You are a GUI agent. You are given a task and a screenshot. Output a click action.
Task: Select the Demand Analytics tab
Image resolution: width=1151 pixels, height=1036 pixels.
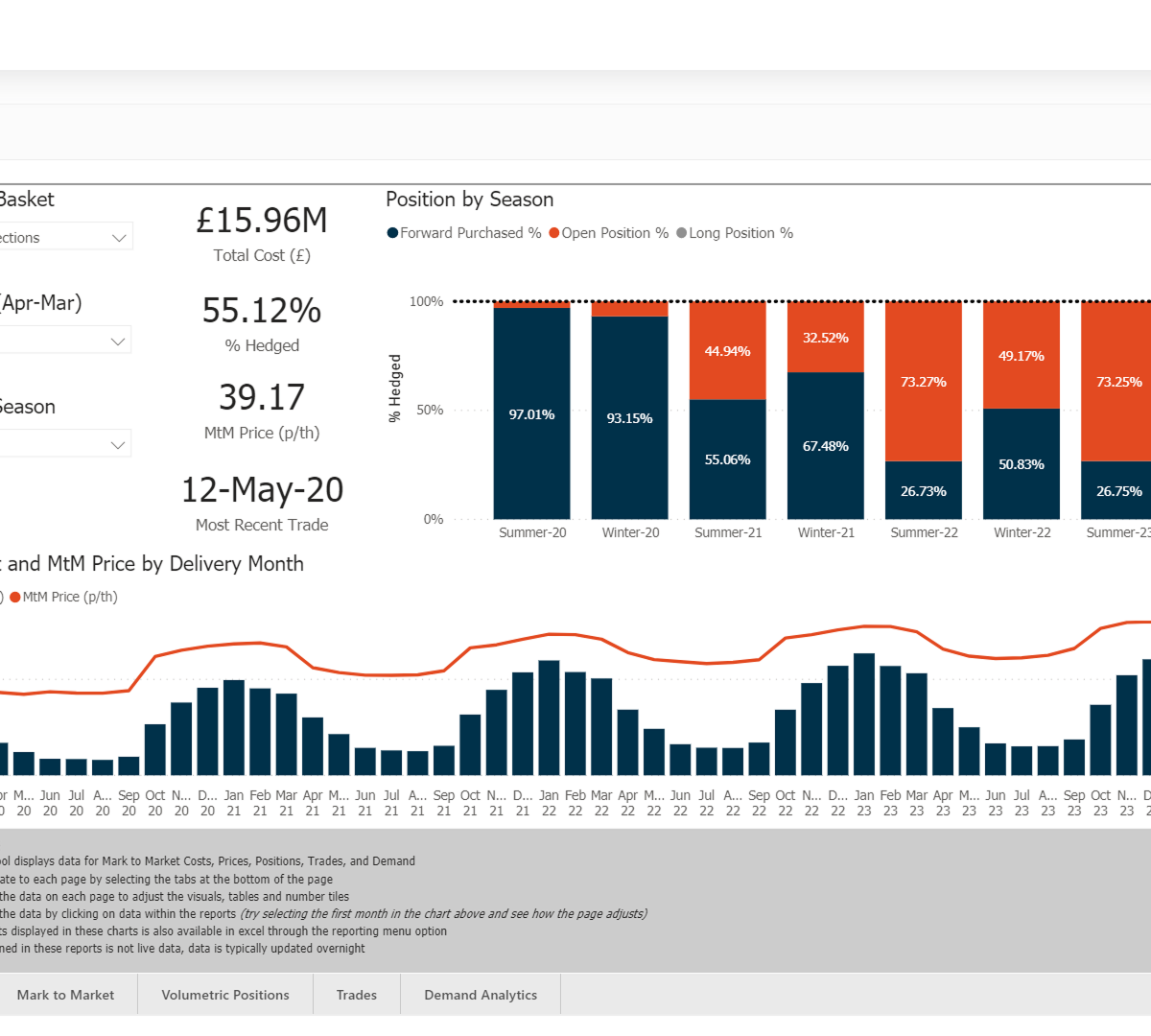coord(481,995)
